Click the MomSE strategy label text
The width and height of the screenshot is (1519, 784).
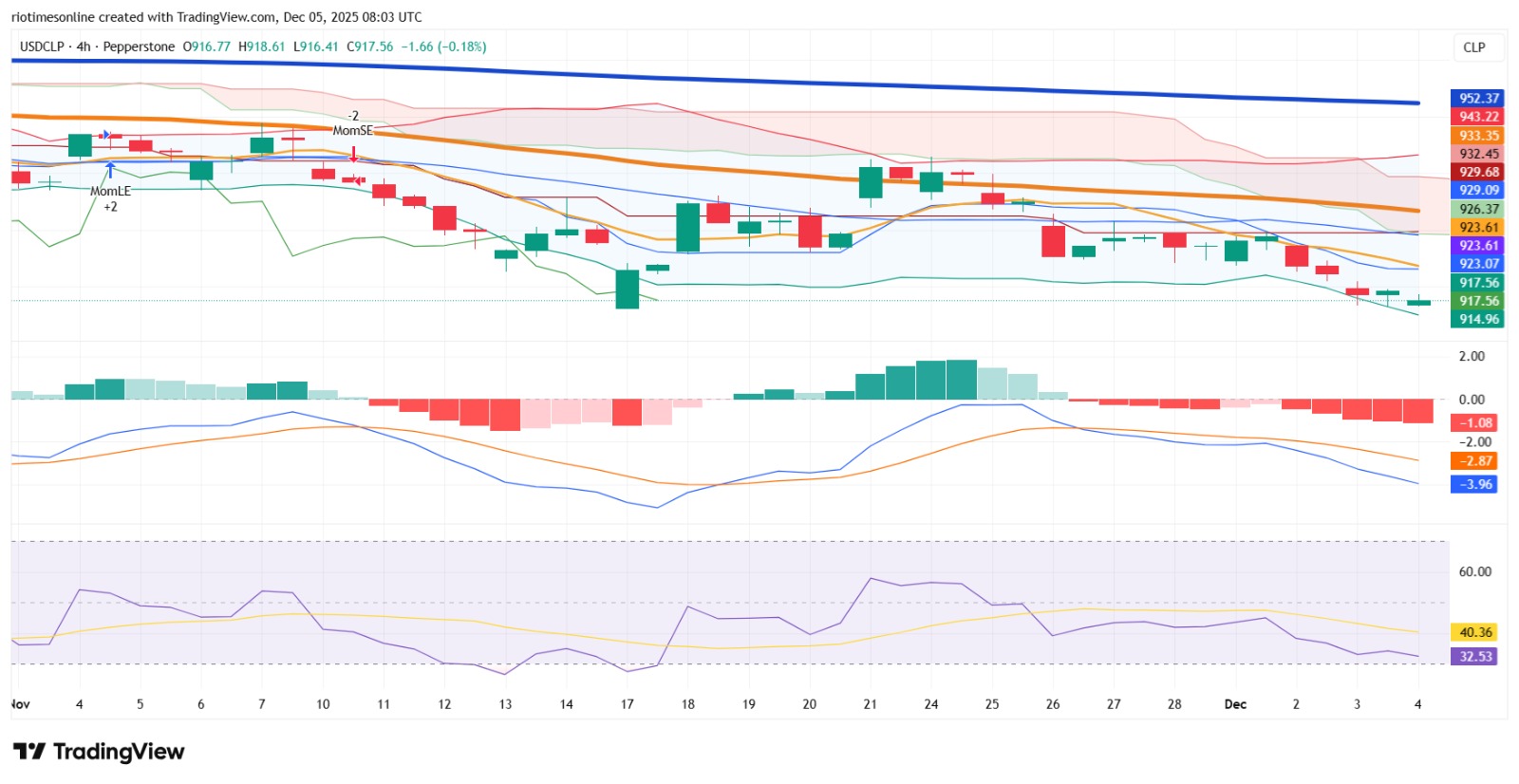[352, 131]
